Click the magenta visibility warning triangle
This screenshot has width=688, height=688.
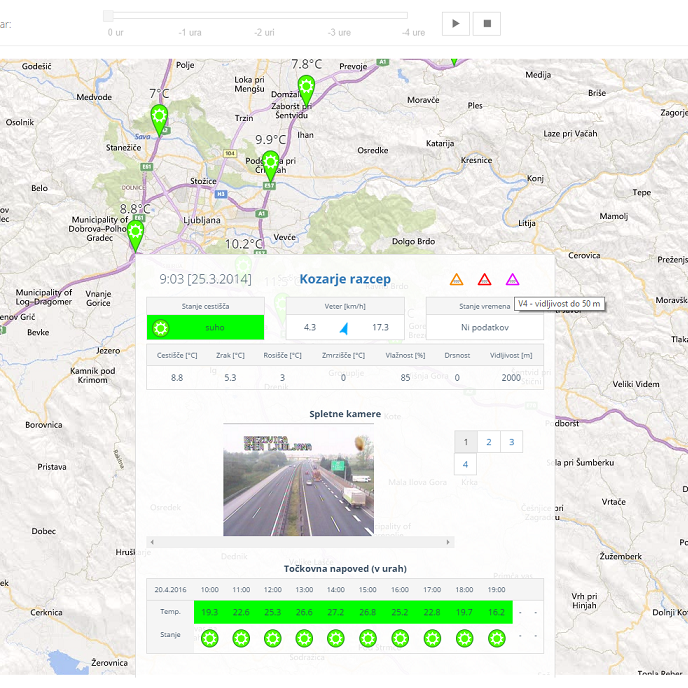pos(512,280)
